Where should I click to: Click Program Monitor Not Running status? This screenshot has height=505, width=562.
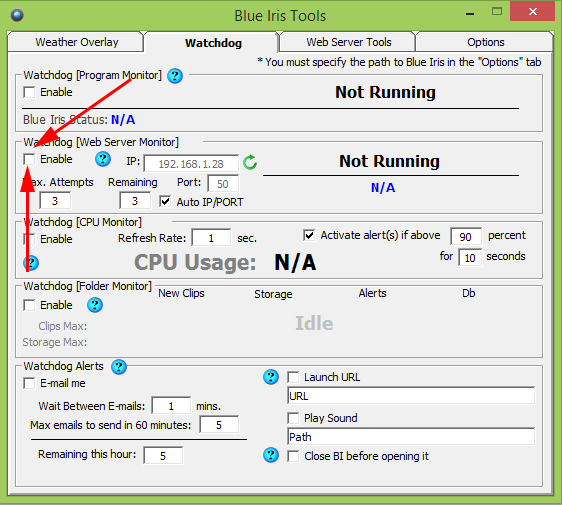tap(385, 92)
